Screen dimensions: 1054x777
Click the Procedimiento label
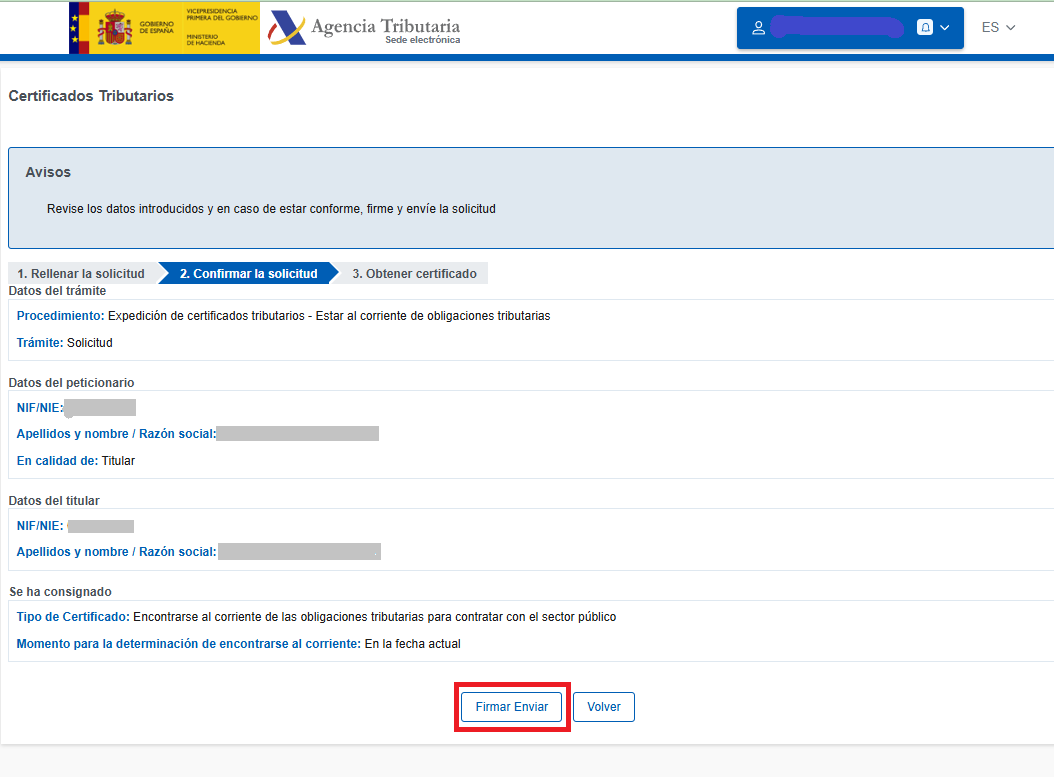pos(60,316)
